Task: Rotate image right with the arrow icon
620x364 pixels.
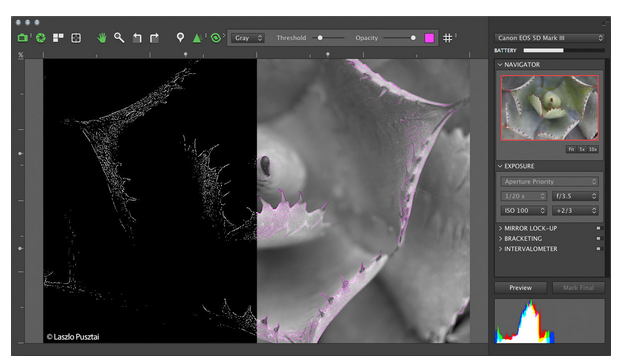Action: 154,38
